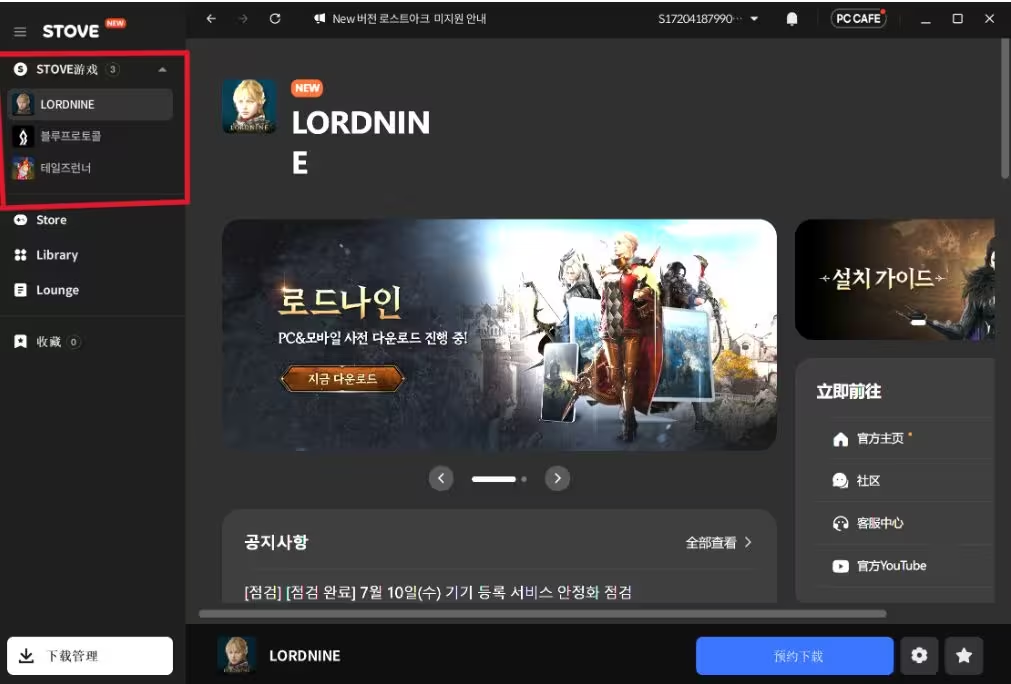The width and height of the screenshot is (1011, 684).
Task: Click the Lounge document icon
Action: coord(21,290)
